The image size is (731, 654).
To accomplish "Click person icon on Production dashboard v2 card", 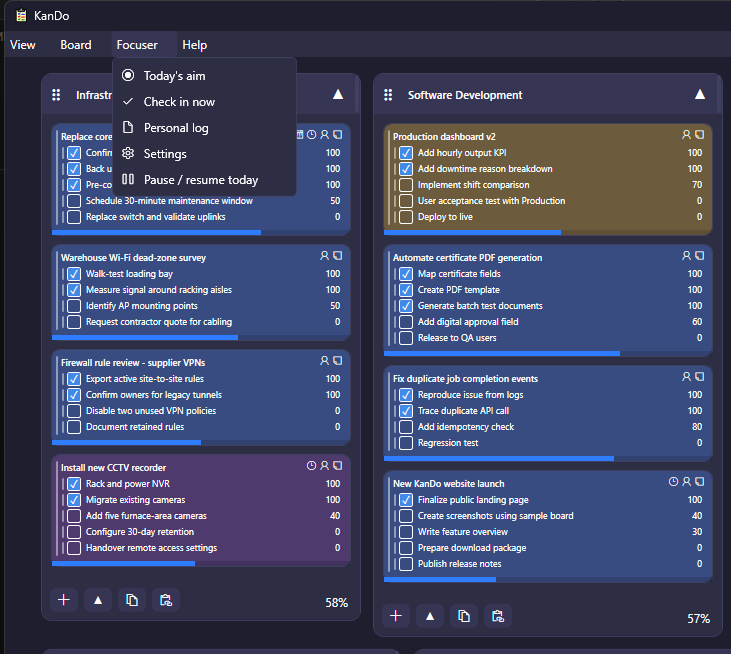I will 686,135.
